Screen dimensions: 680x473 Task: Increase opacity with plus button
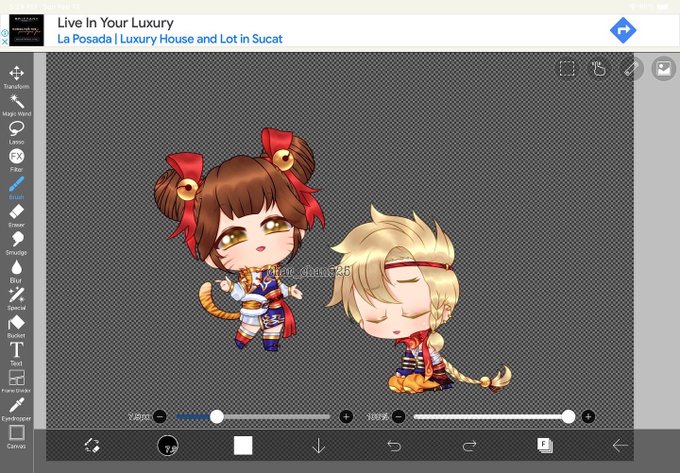click(x=588, y=417)
